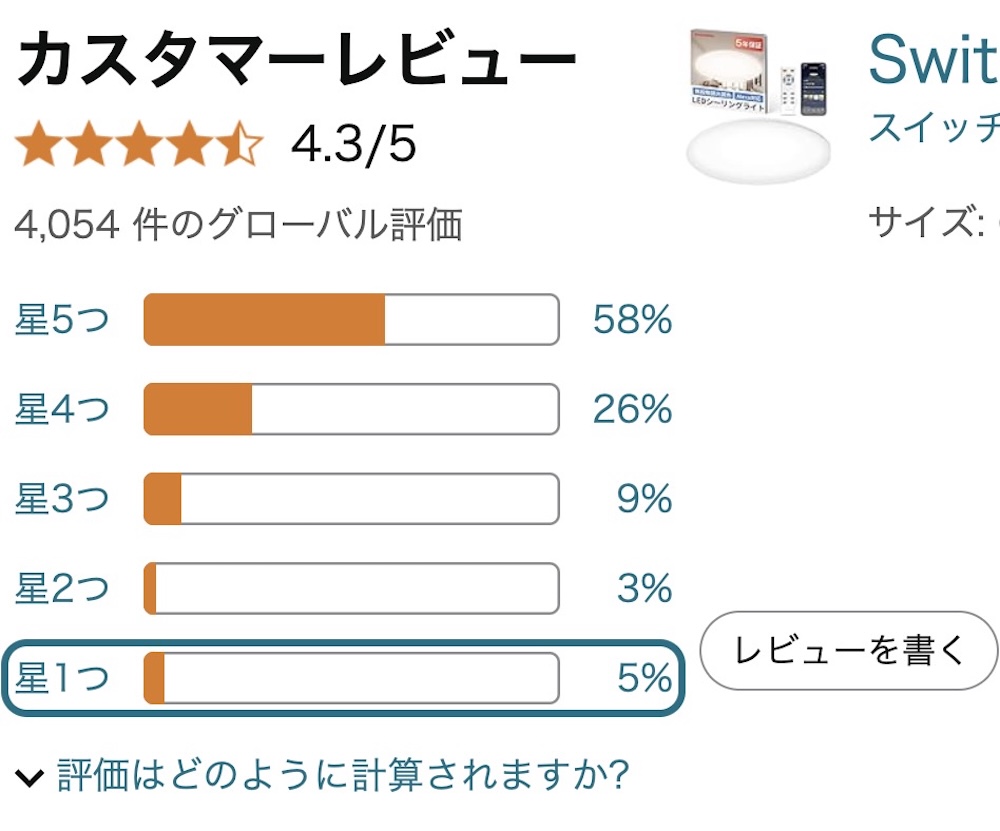Click the 星5つ rating filter link
Image resolution: width=1000 pixels, height=831 pixels.
click(61, 321)
